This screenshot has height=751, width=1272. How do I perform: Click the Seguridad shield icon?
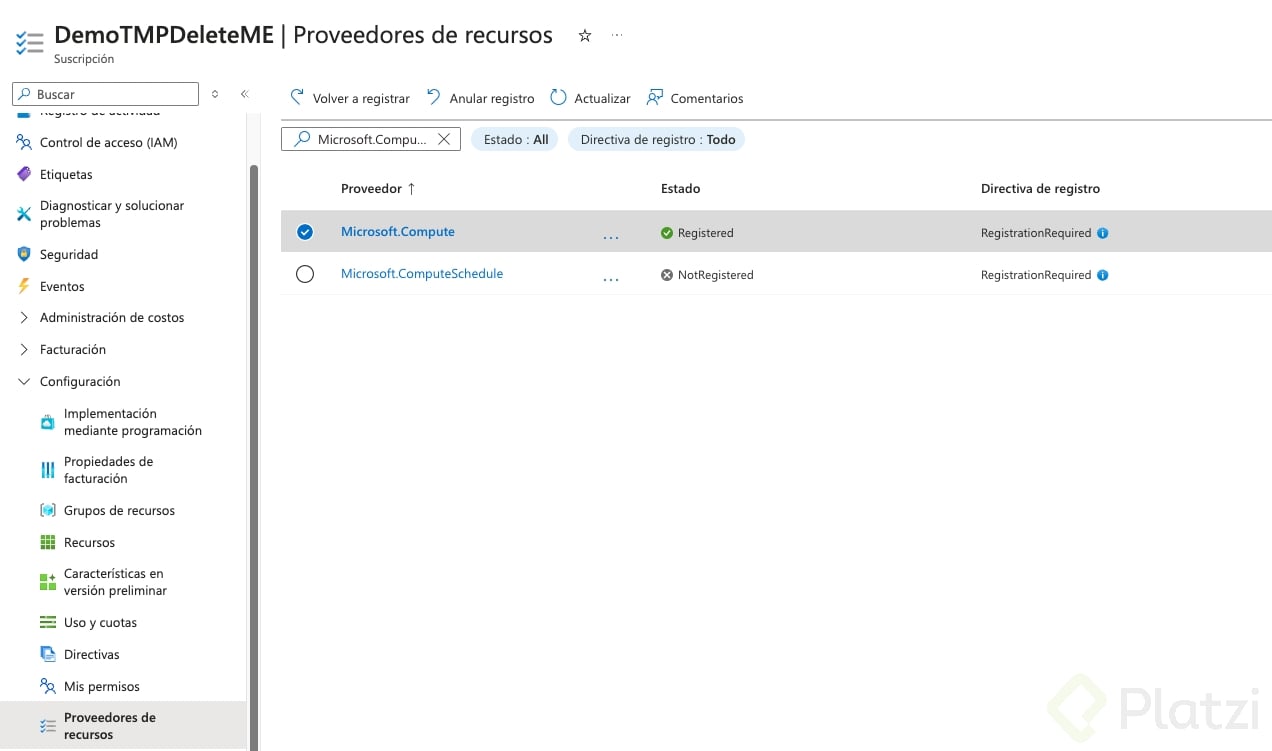pos(24,254)
